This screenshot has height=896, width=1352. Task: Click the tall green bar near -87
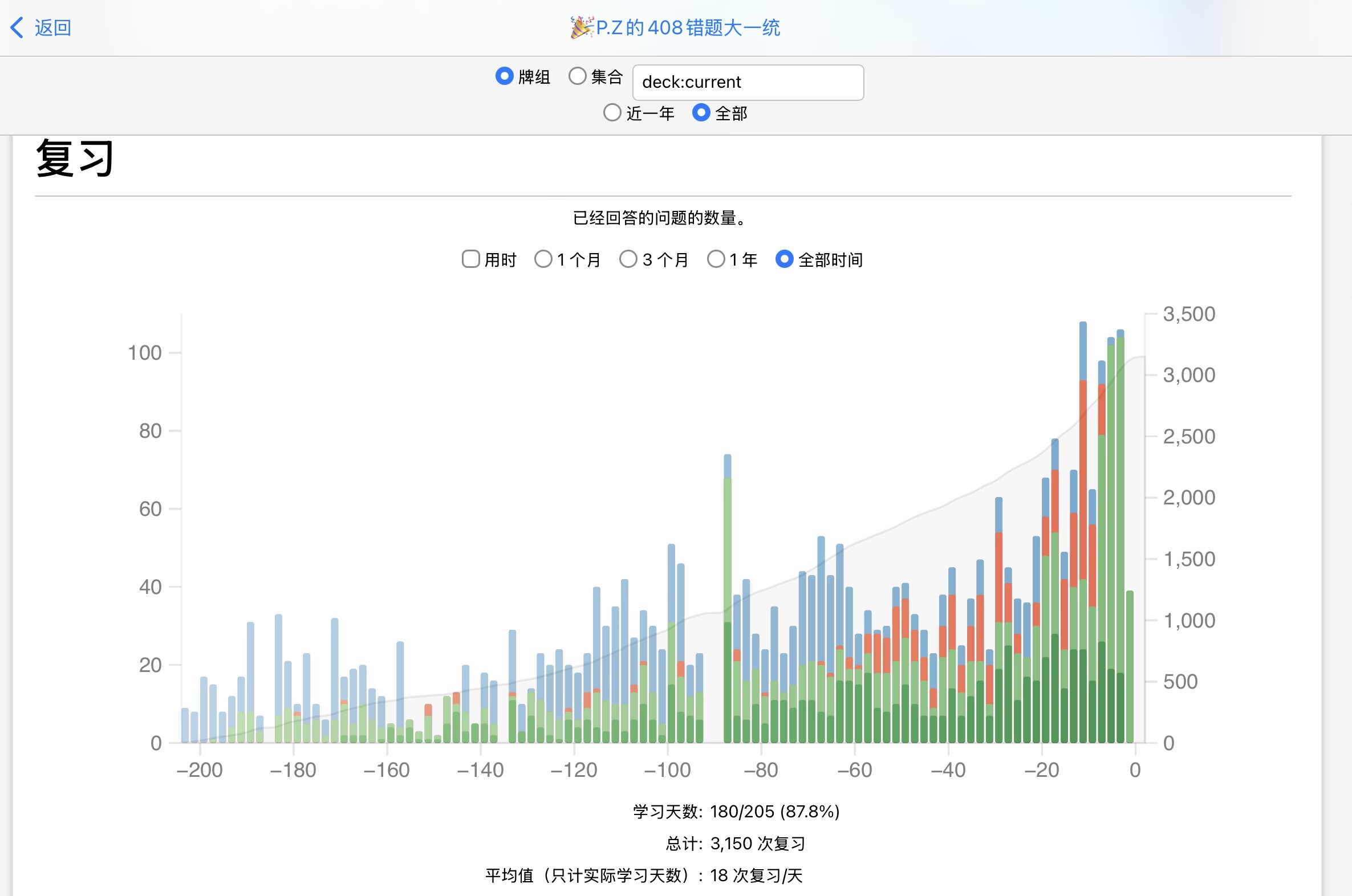pyautogui.click(x=727, y=572)
